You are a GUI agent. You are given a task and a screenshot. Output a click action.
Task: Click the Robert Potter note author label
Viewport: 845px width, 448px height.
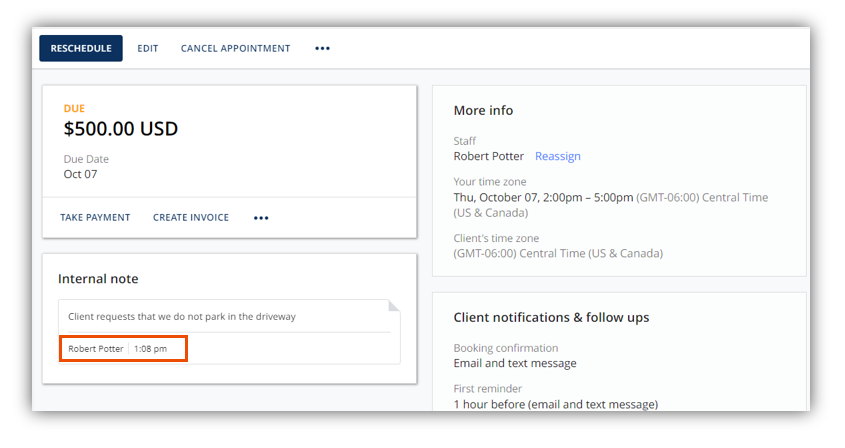tap(96, 349)
